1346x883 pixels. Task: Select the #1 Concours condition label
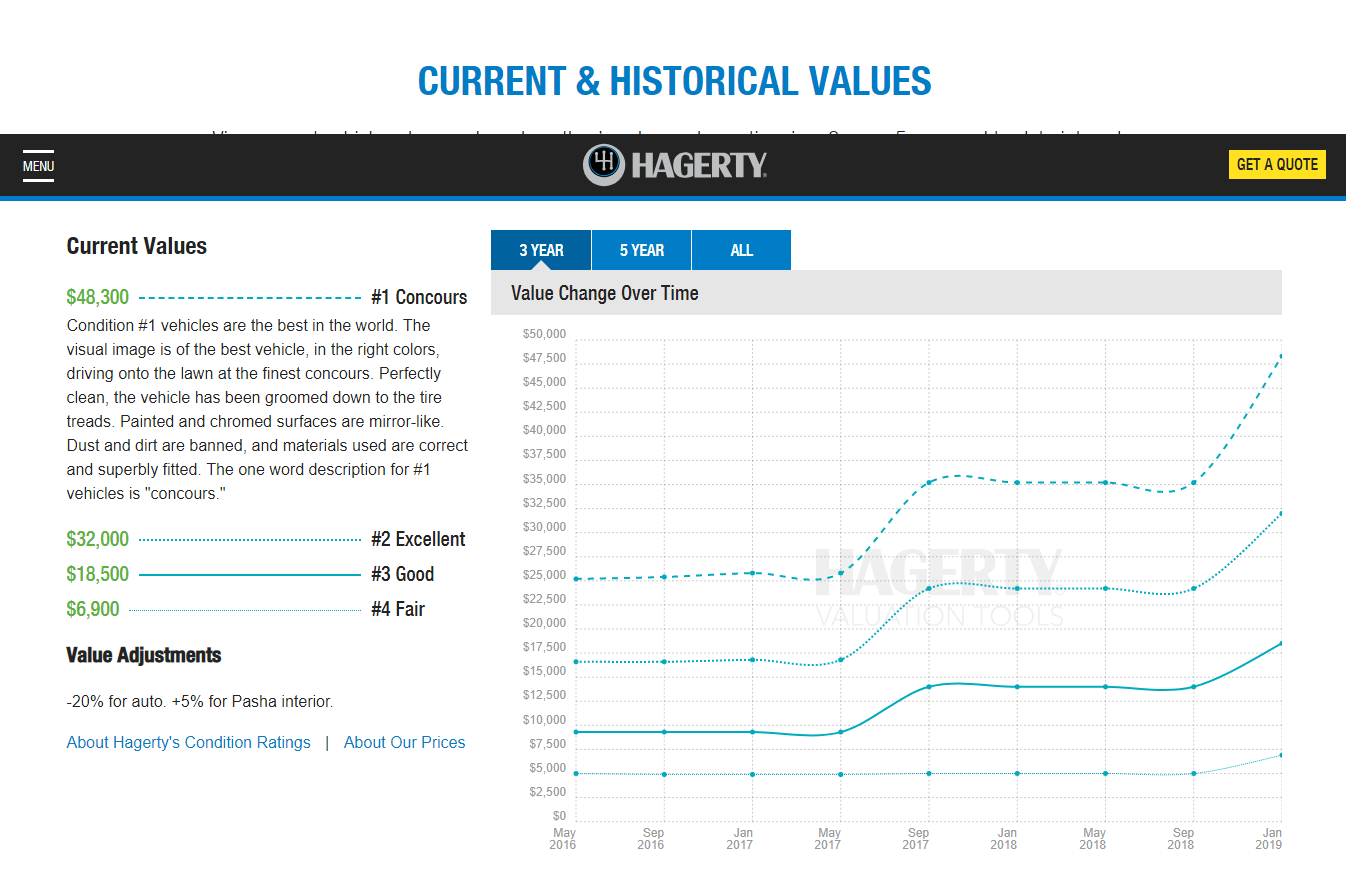coord(419,297)
